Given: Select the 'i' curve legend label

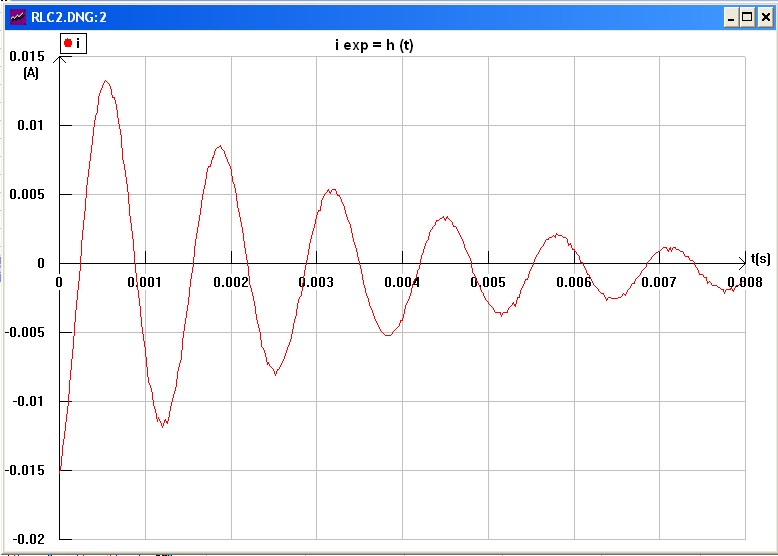Looking at the screenshot, I should pos(77,43).
